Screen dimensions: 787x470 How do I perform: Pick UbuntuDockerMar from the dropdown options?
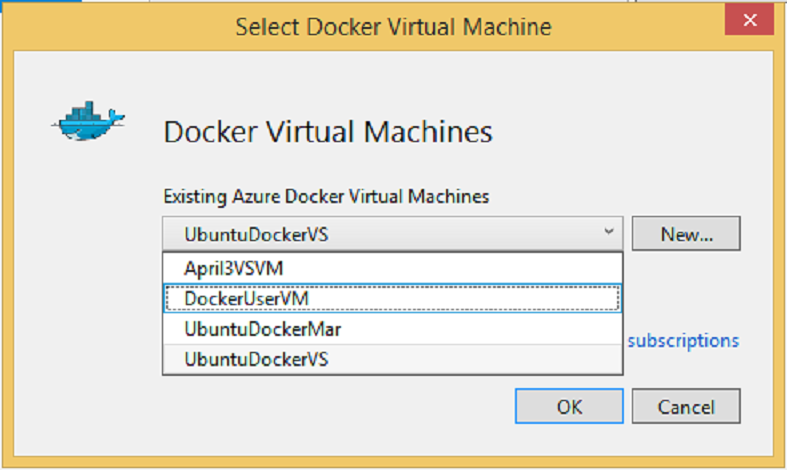click(x=392, y=329)
